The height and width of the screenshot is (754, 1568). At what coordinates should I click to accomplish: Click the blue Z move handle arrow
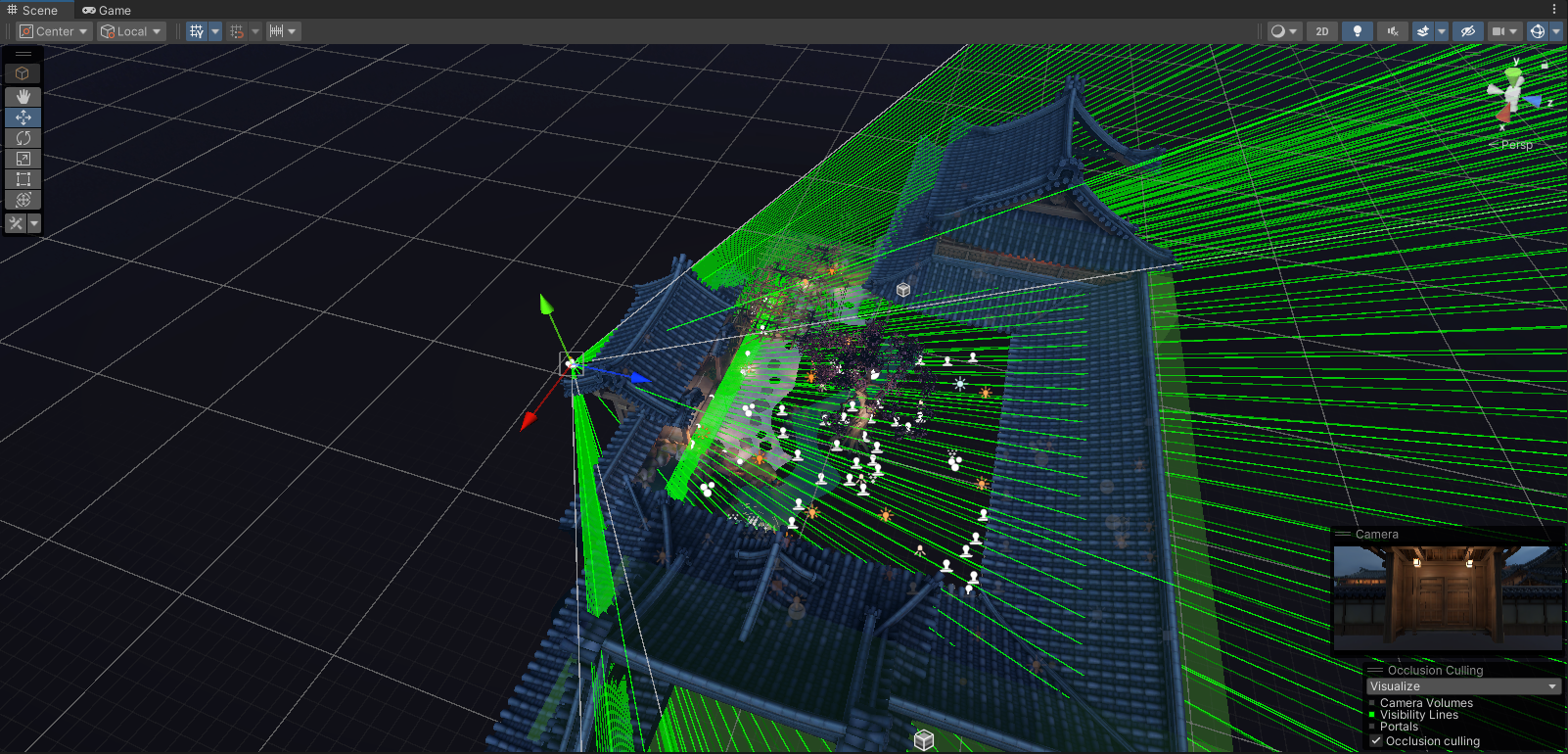point(640,377)
